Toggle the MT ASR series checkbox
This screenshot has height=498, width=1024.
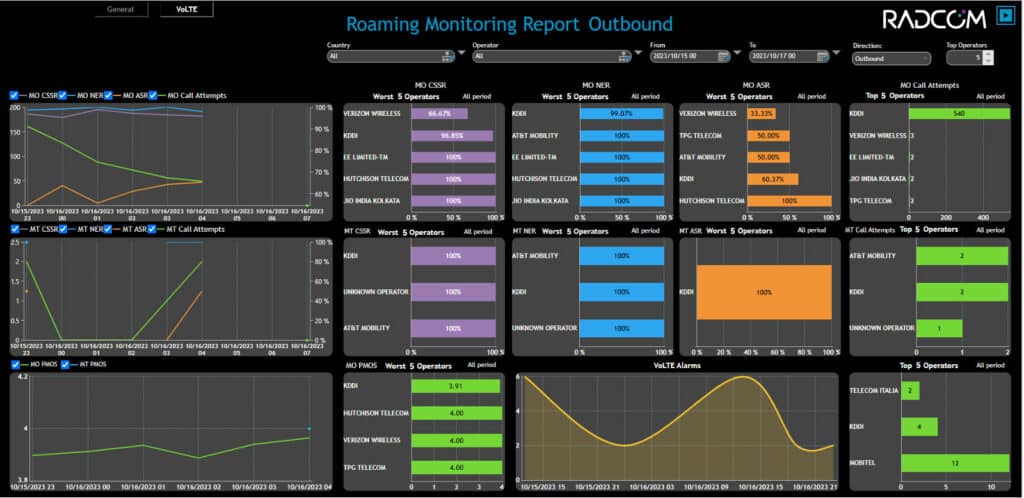(108, 229)
